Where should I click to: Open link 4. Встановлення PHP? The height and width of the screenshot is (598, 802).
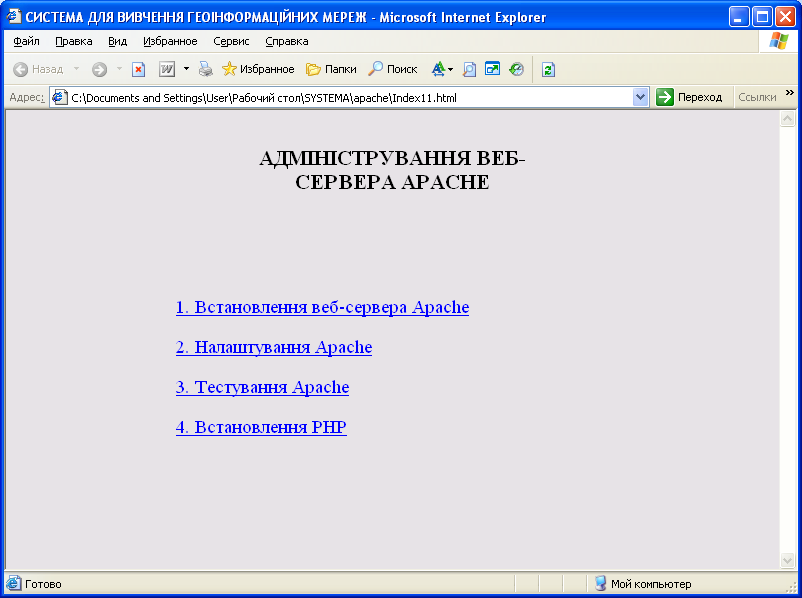261,427
